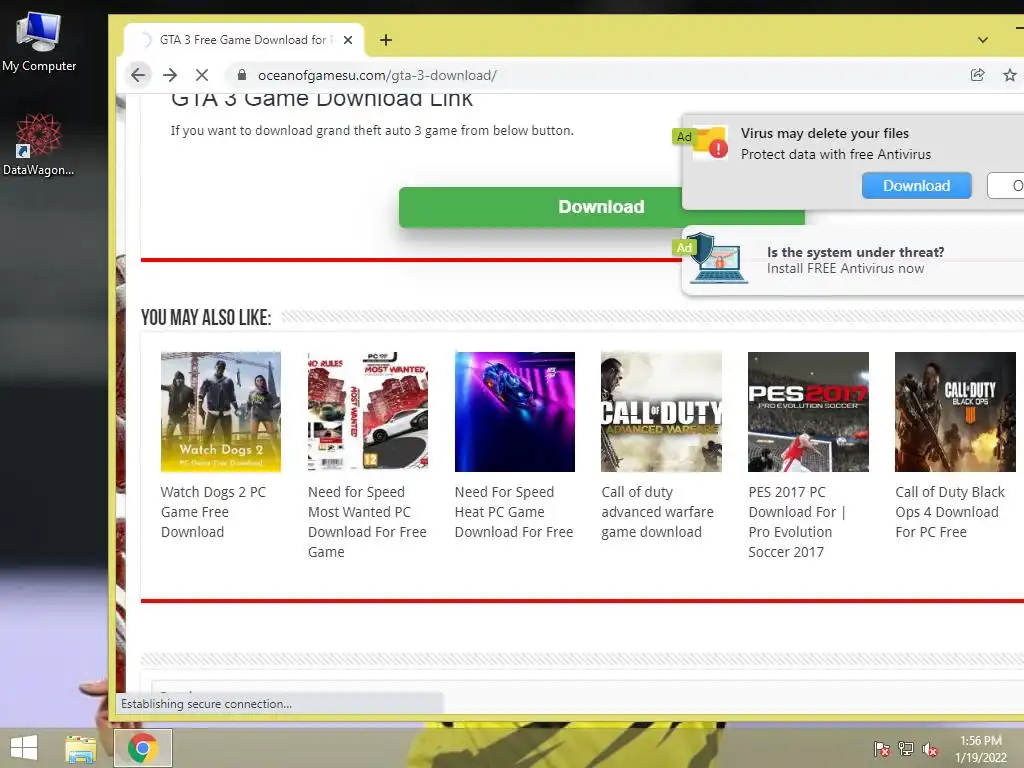Click the shield laptop antivirus ad icon

click(x=718, y=258)
